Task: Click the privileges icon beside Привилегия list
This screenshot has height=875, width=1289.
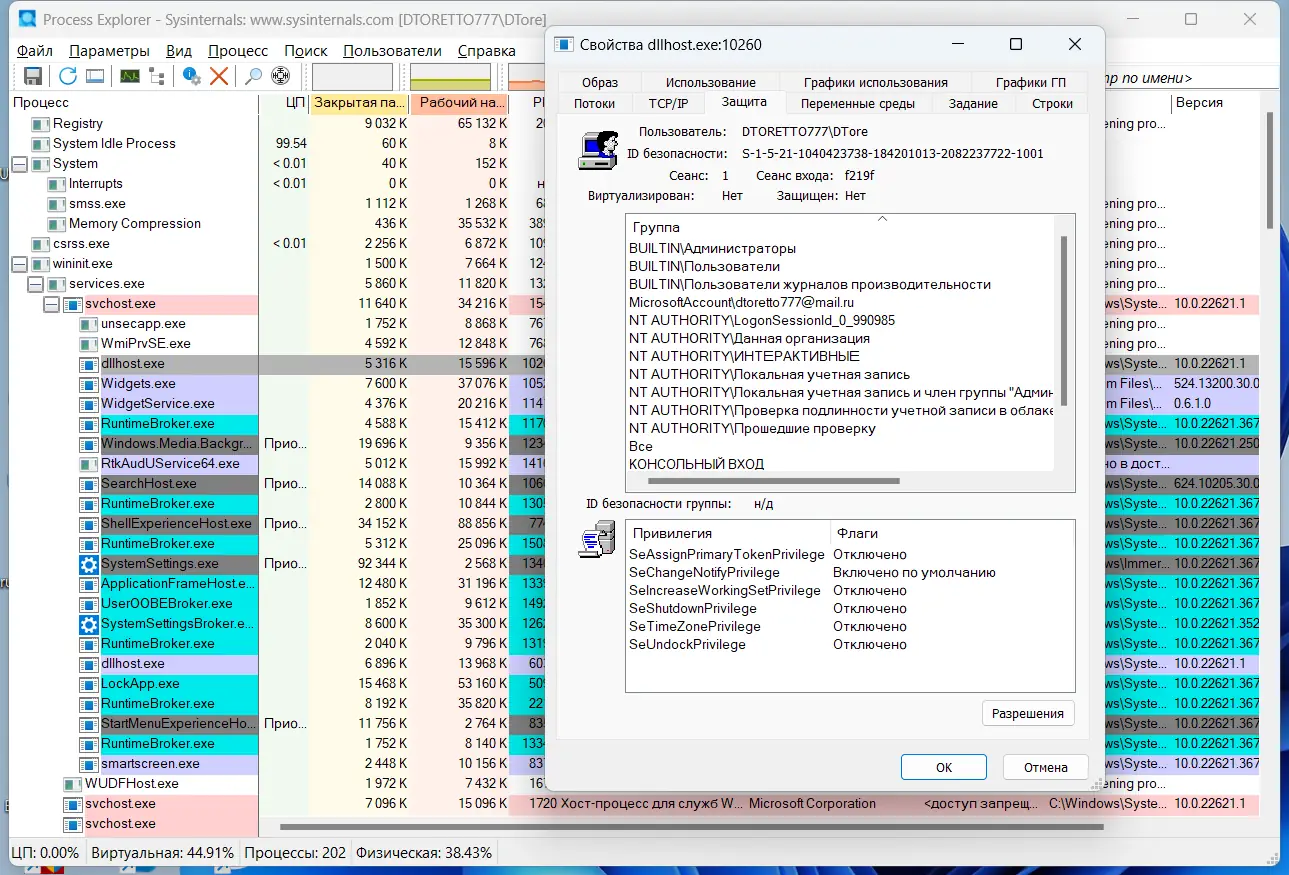Action: point(597,540)
